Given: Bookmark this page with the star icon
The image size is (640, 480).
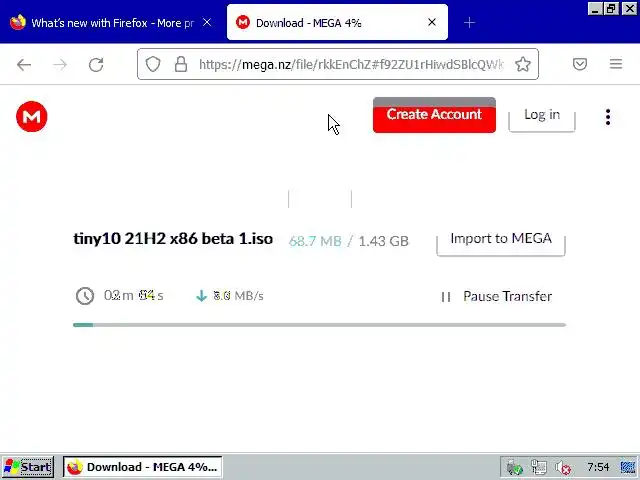Looking at the screenshot, I should tap(523, 64).
